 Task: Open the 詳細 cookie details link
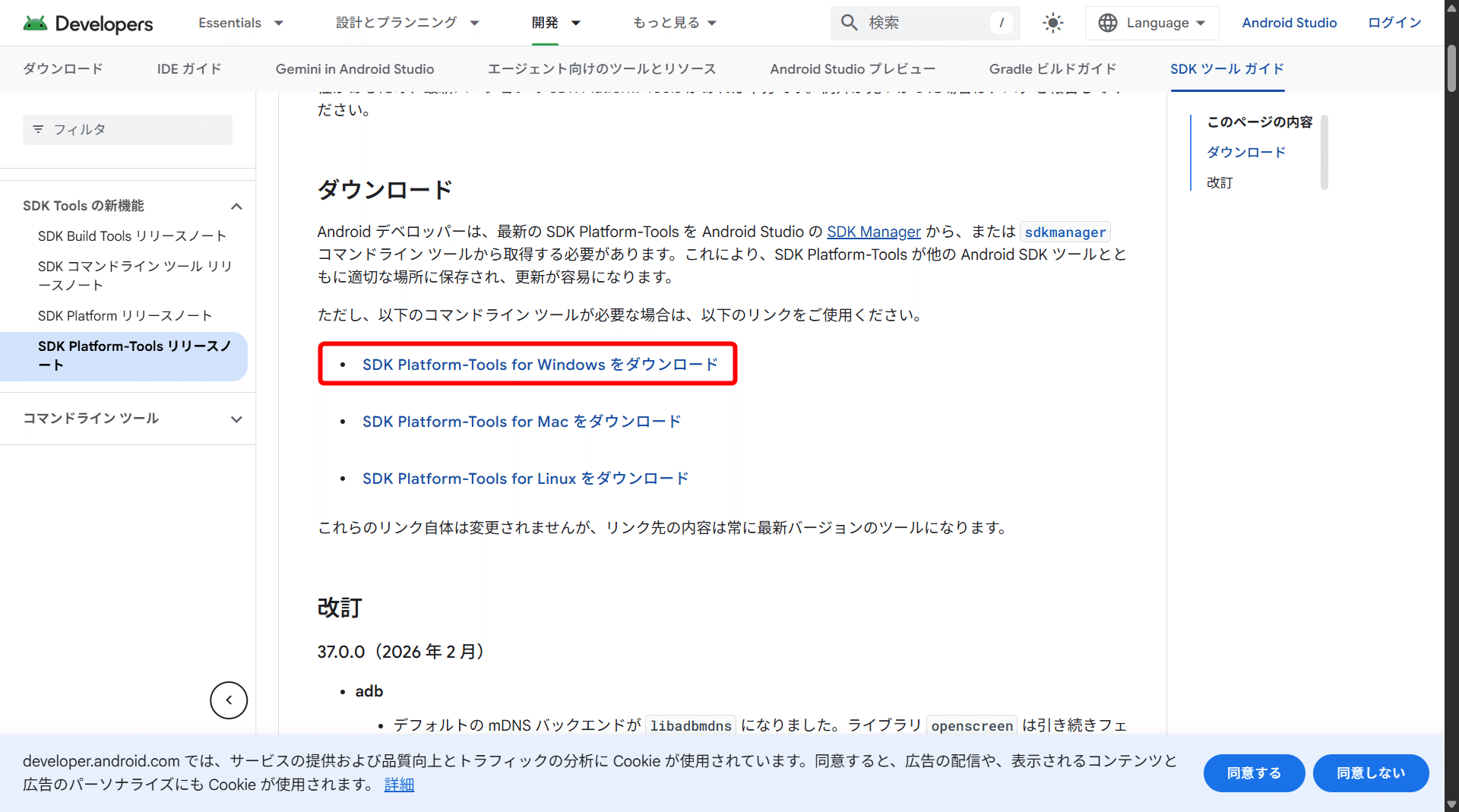point(399,785)
